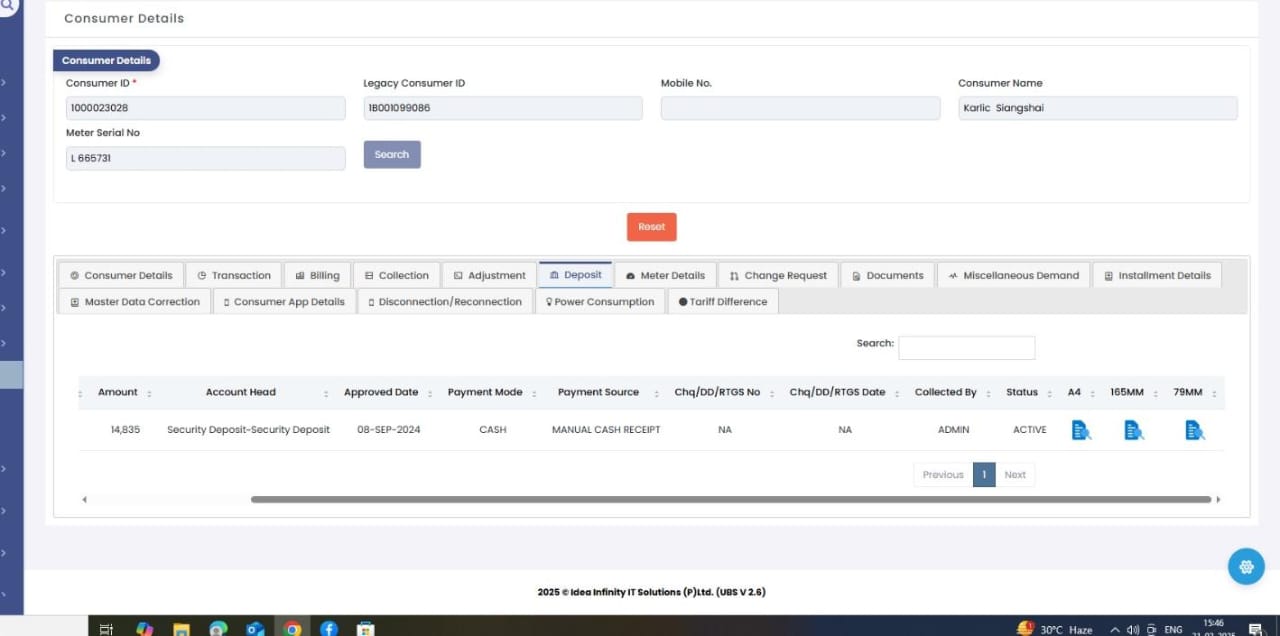1280x636 pixels.
Task: Click the Meter Serial No field
Action: coord(205,158)
